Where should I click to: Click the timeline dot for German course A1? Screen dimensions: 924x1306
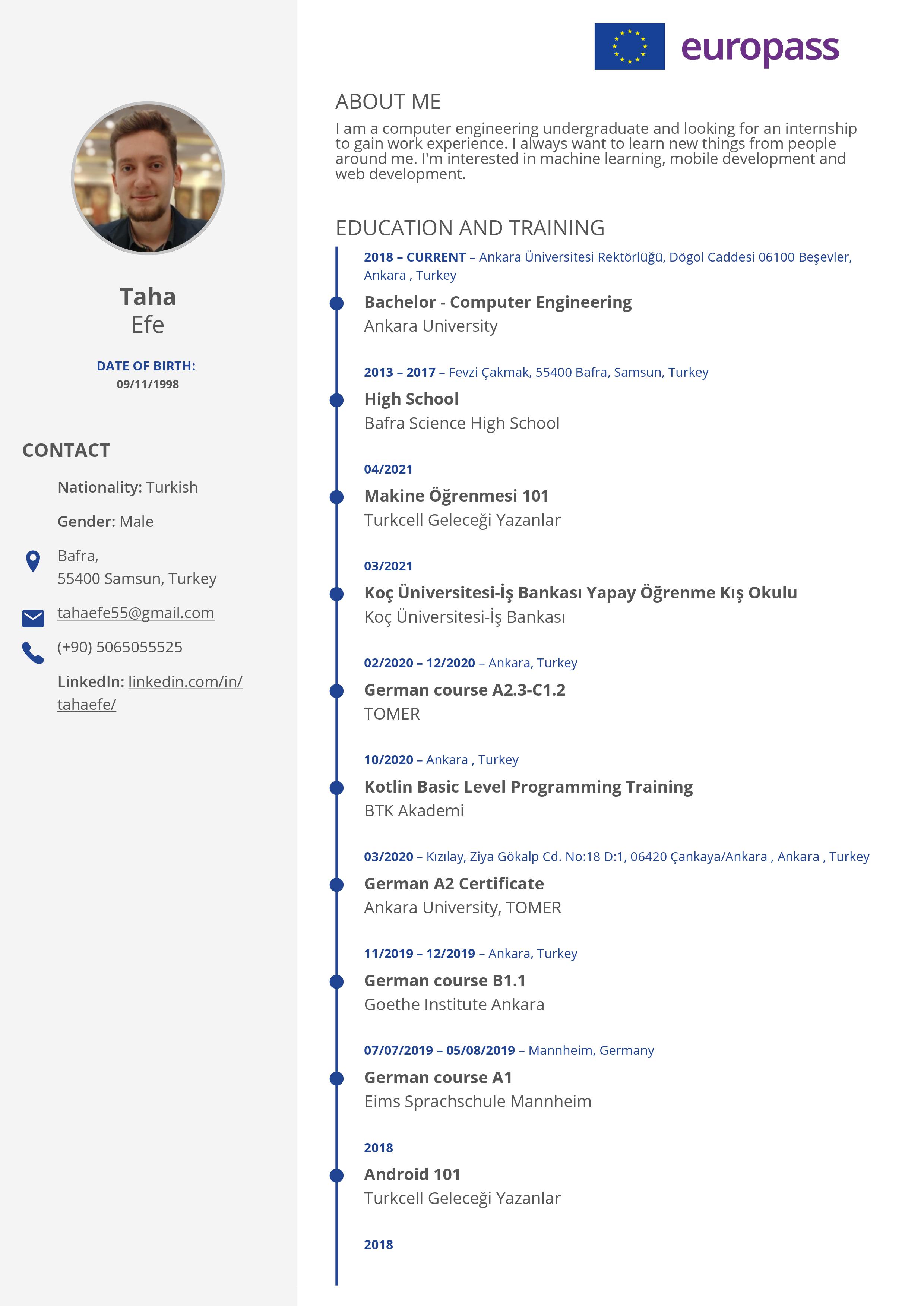(337, 1078)
